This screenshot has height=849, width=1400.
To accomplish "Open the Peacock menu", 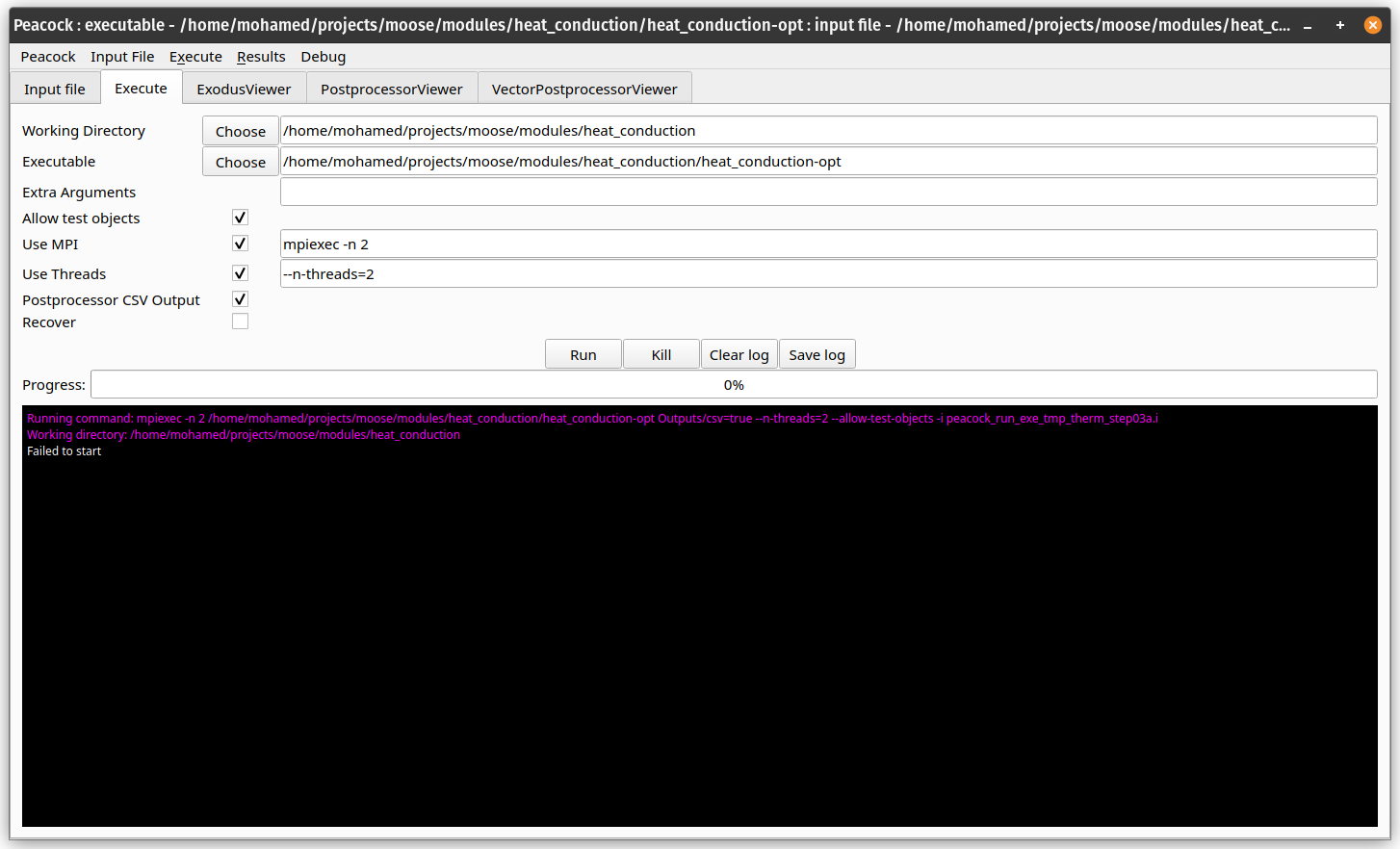I will click(47, 57).
